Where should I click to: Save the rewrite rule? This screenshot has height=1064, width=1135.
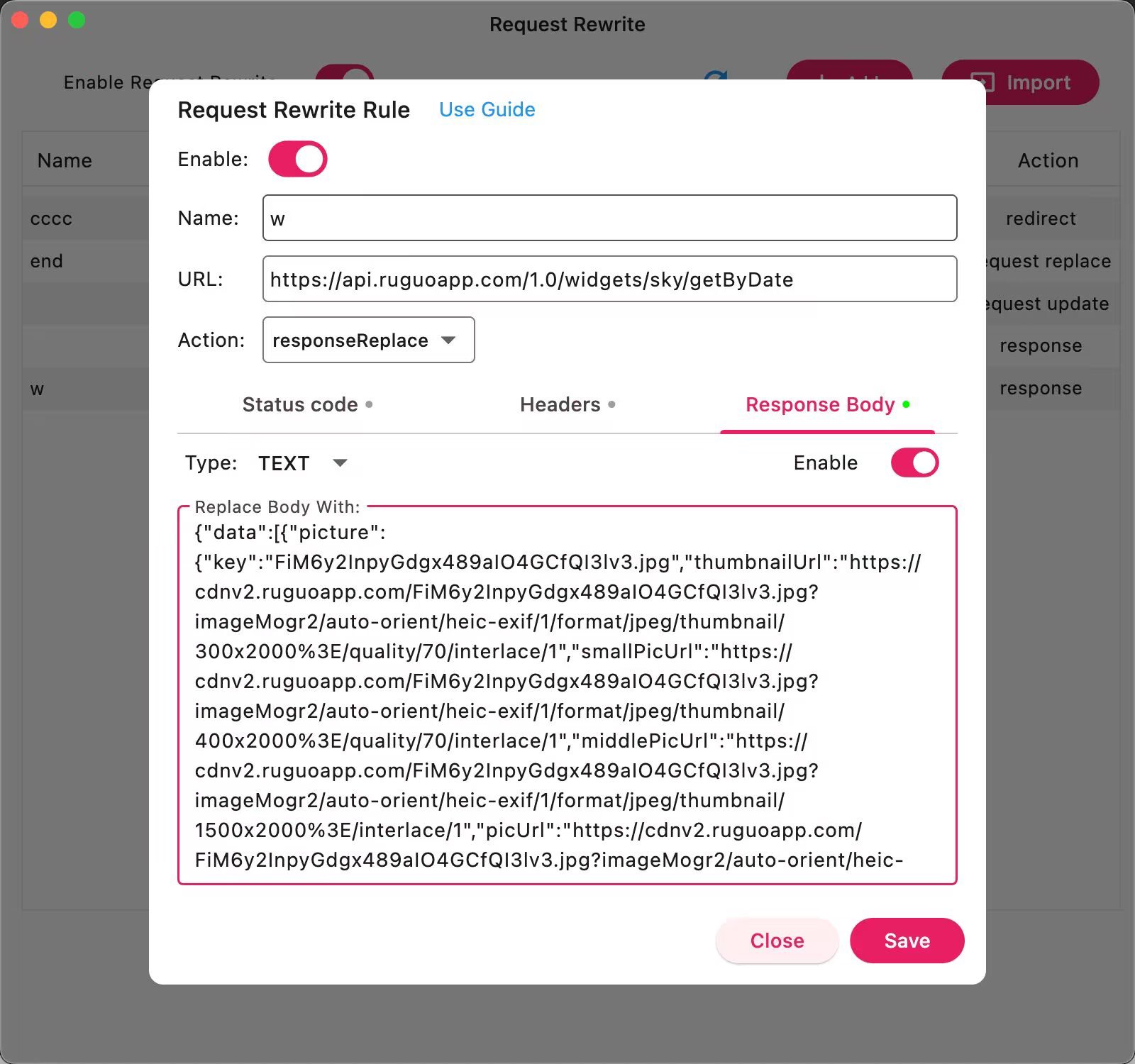tap(907, 941)
